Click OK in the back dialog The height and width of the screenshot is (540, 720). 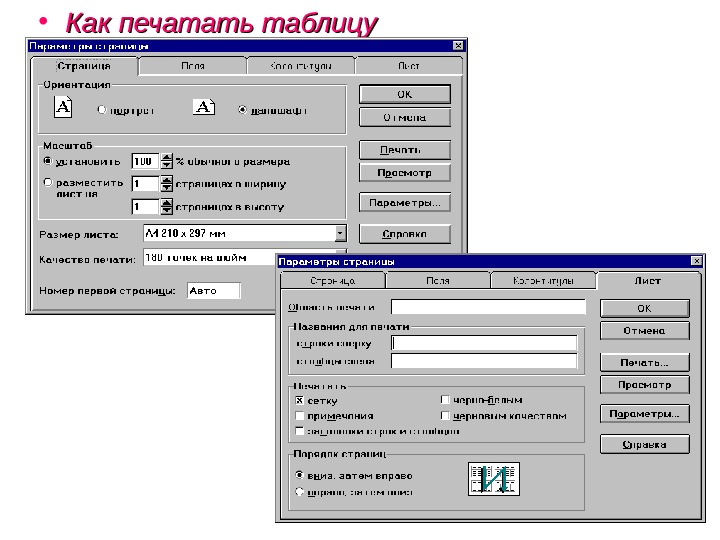coord(405,94)
